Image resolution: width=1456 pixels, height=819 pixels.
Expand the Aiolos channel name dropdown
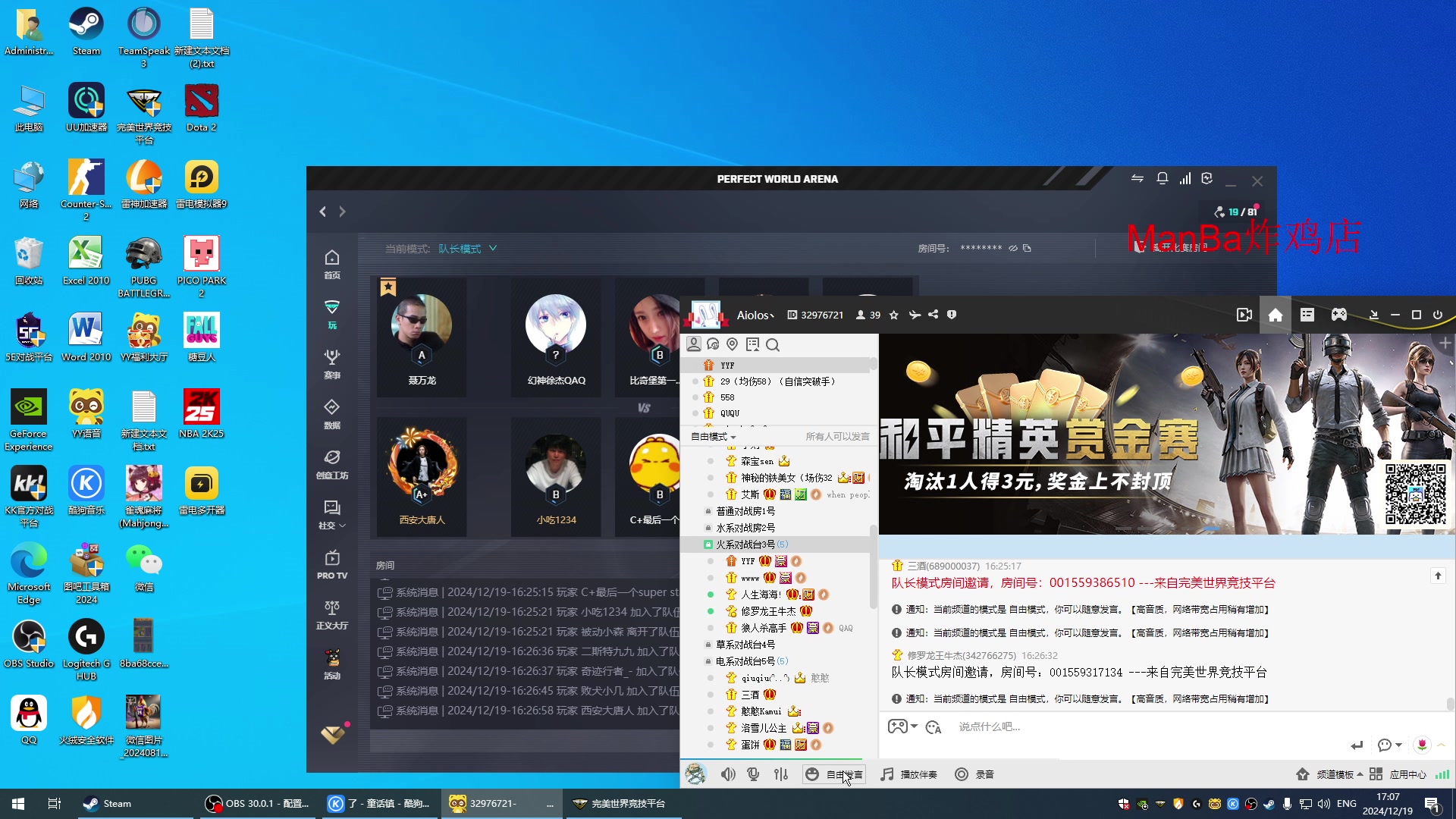(756, 315)
